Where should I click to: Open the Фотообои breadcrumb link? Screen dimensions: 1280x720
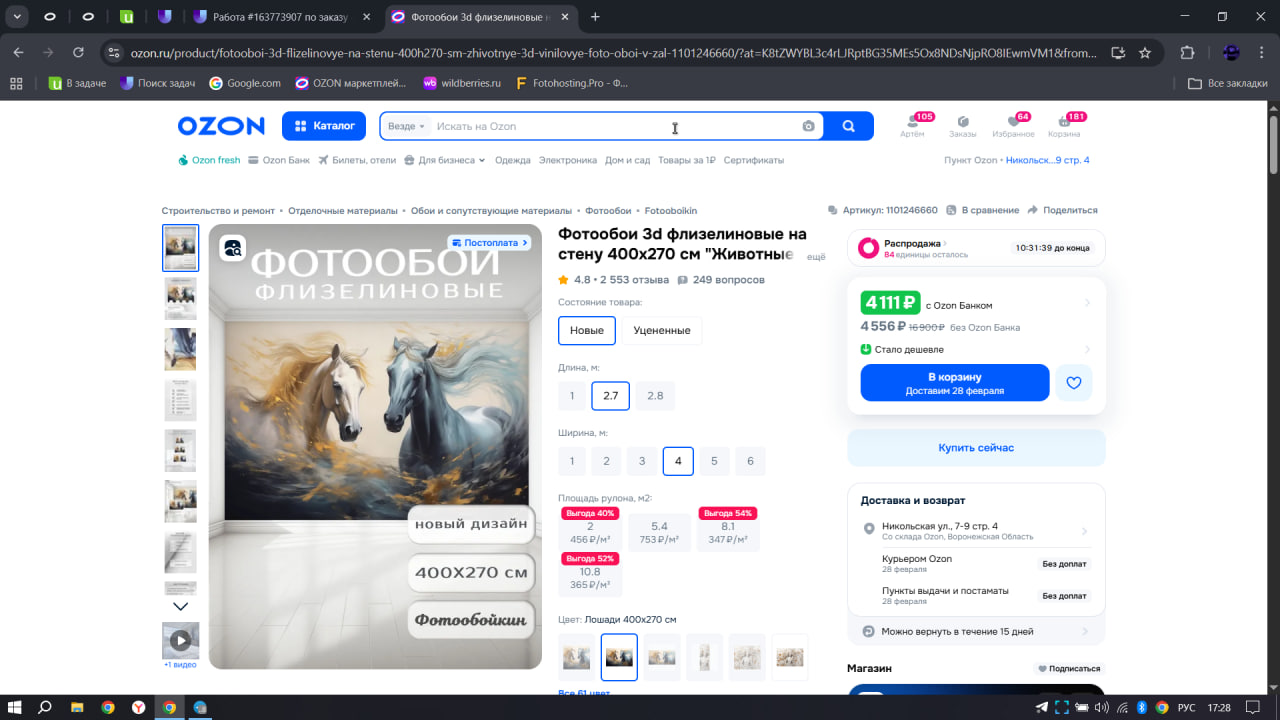[608, 211]
